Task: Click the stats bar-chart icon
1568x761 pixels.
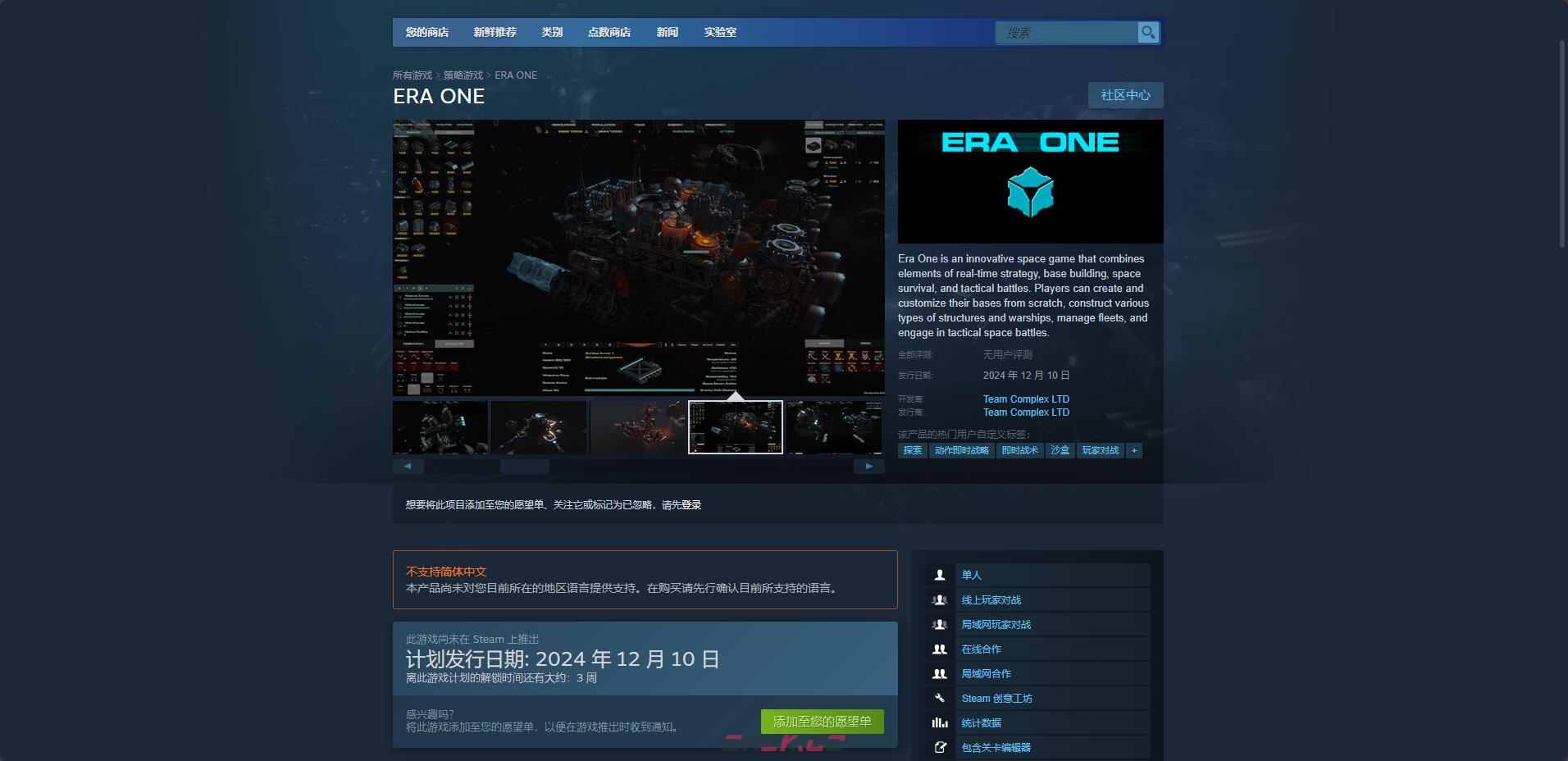Action: pyautogui.click(x=940, y=722)
